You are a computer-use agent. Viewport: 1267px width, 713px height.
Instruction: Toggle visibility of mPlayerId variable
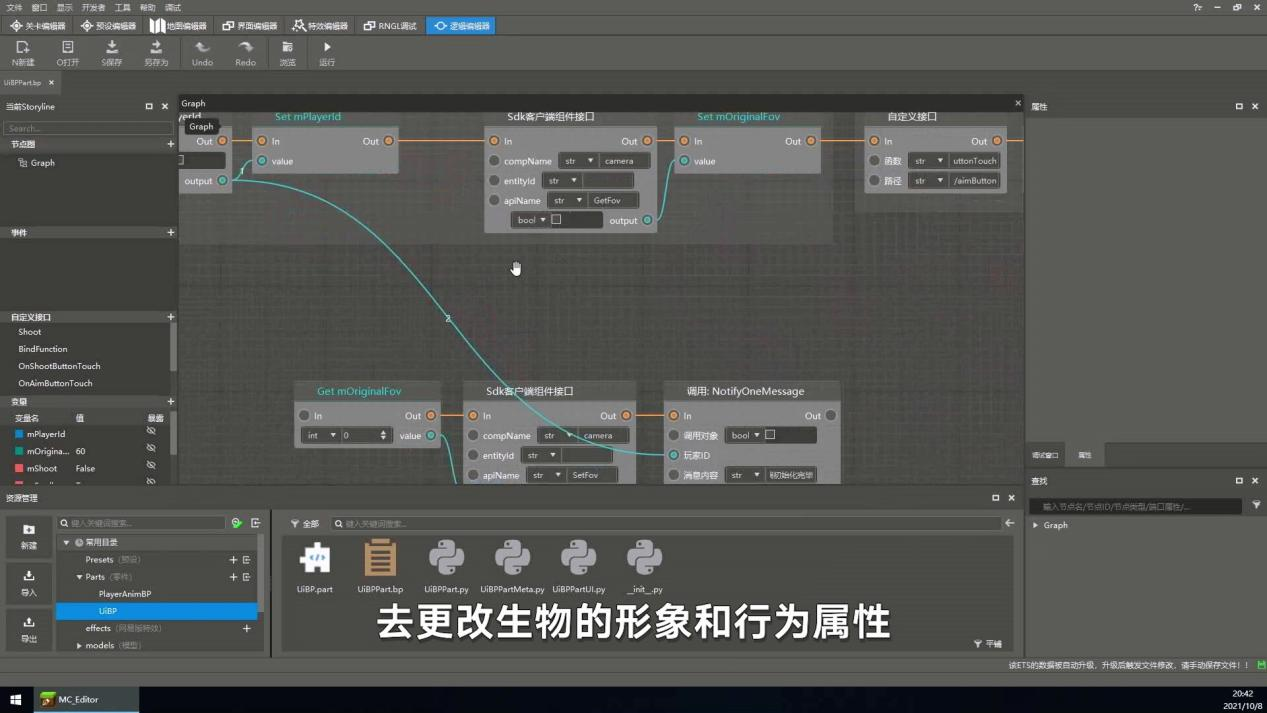point(151,433)
